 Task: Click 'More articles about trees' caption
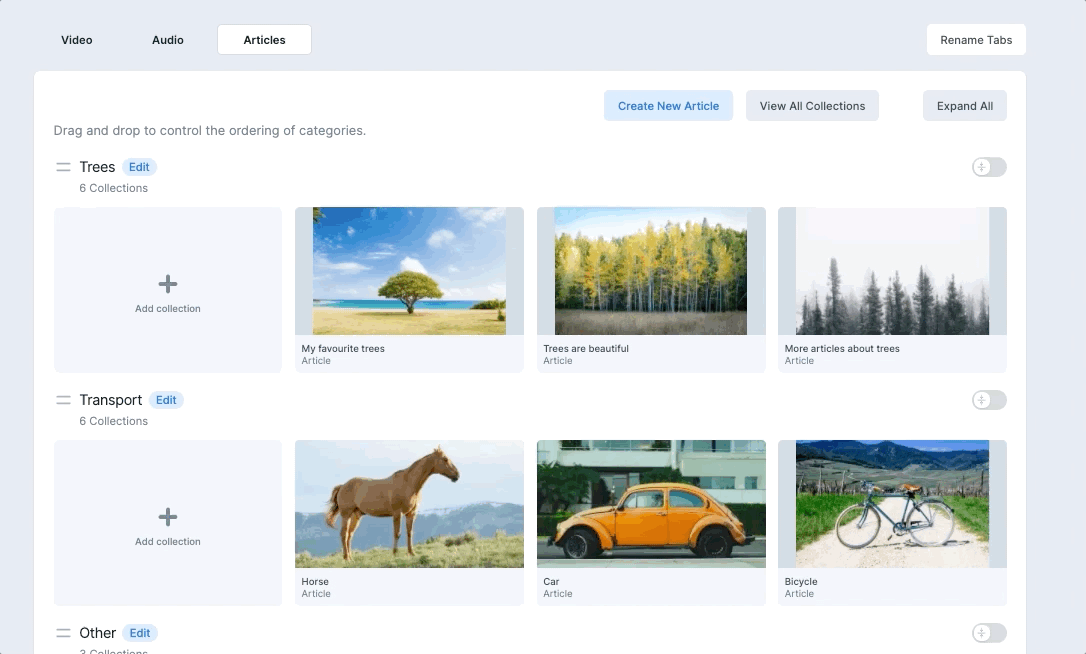(x=842, y=348)
